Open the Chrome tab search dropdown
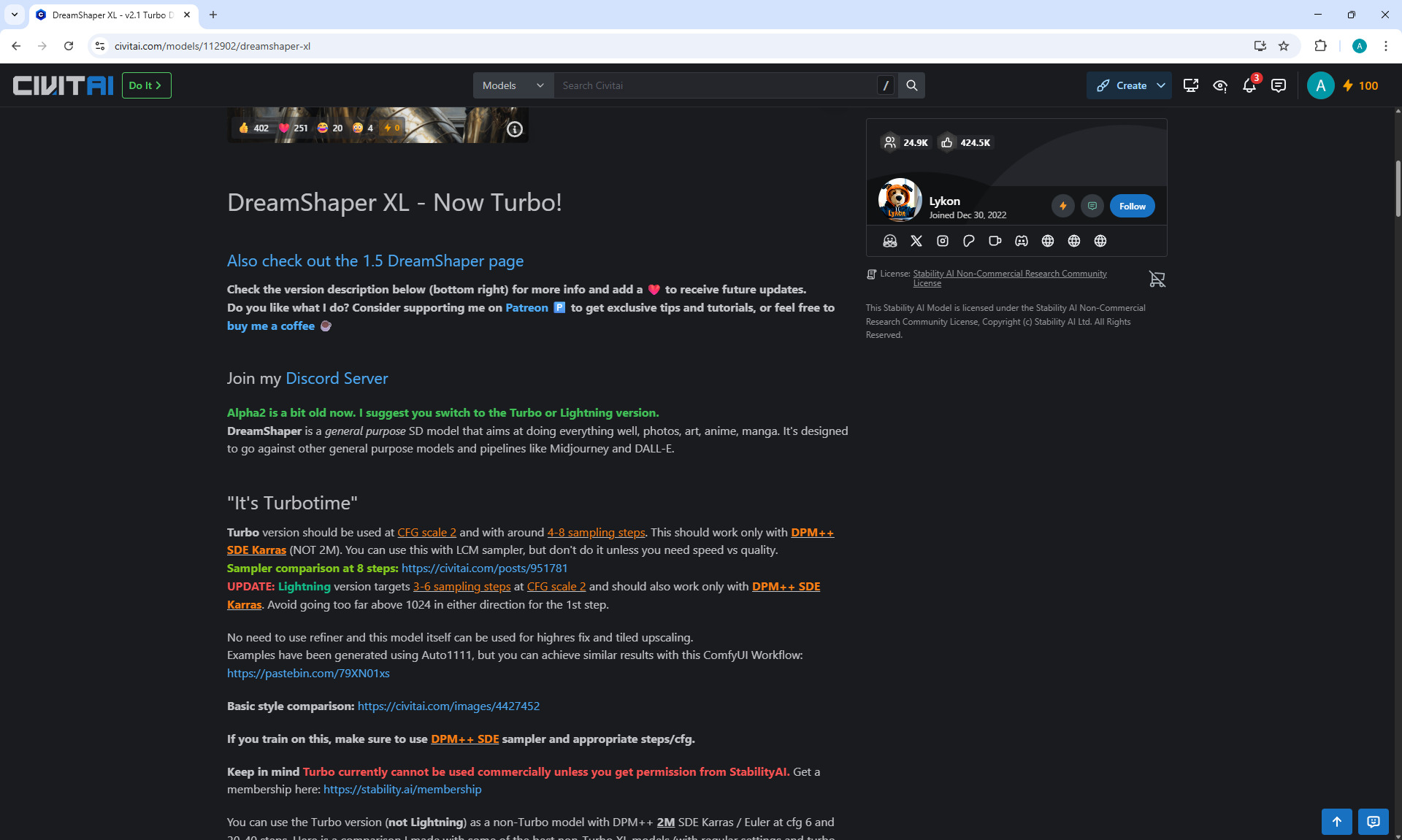 coord(14,15)
